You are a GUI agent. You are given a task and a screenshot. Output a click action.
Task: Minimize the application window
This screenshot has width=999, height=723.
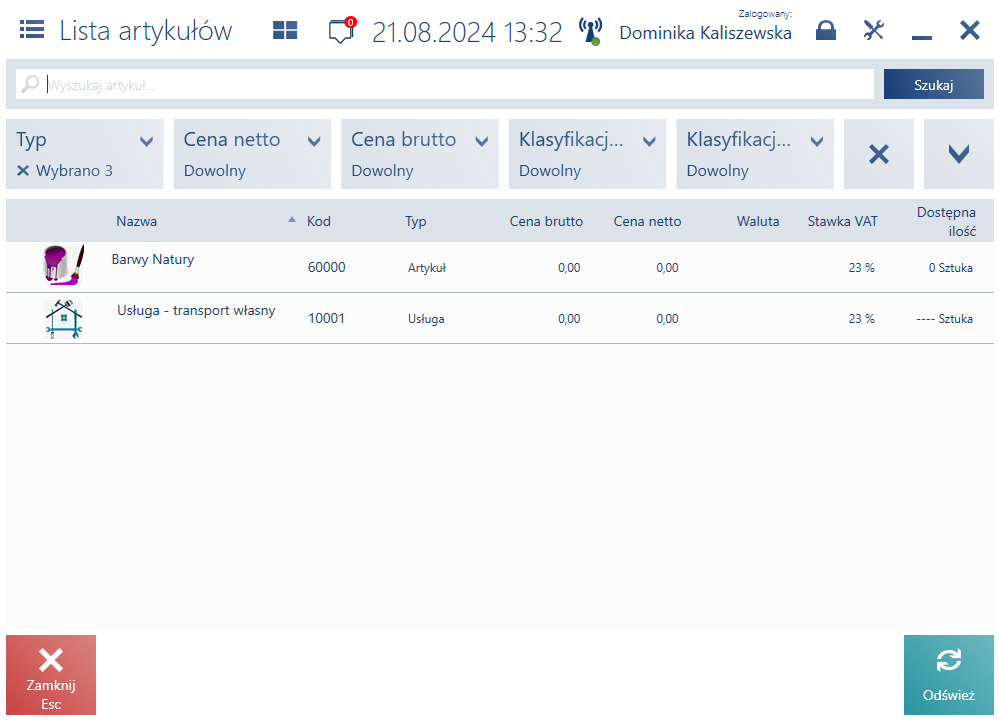pos(921,38)
